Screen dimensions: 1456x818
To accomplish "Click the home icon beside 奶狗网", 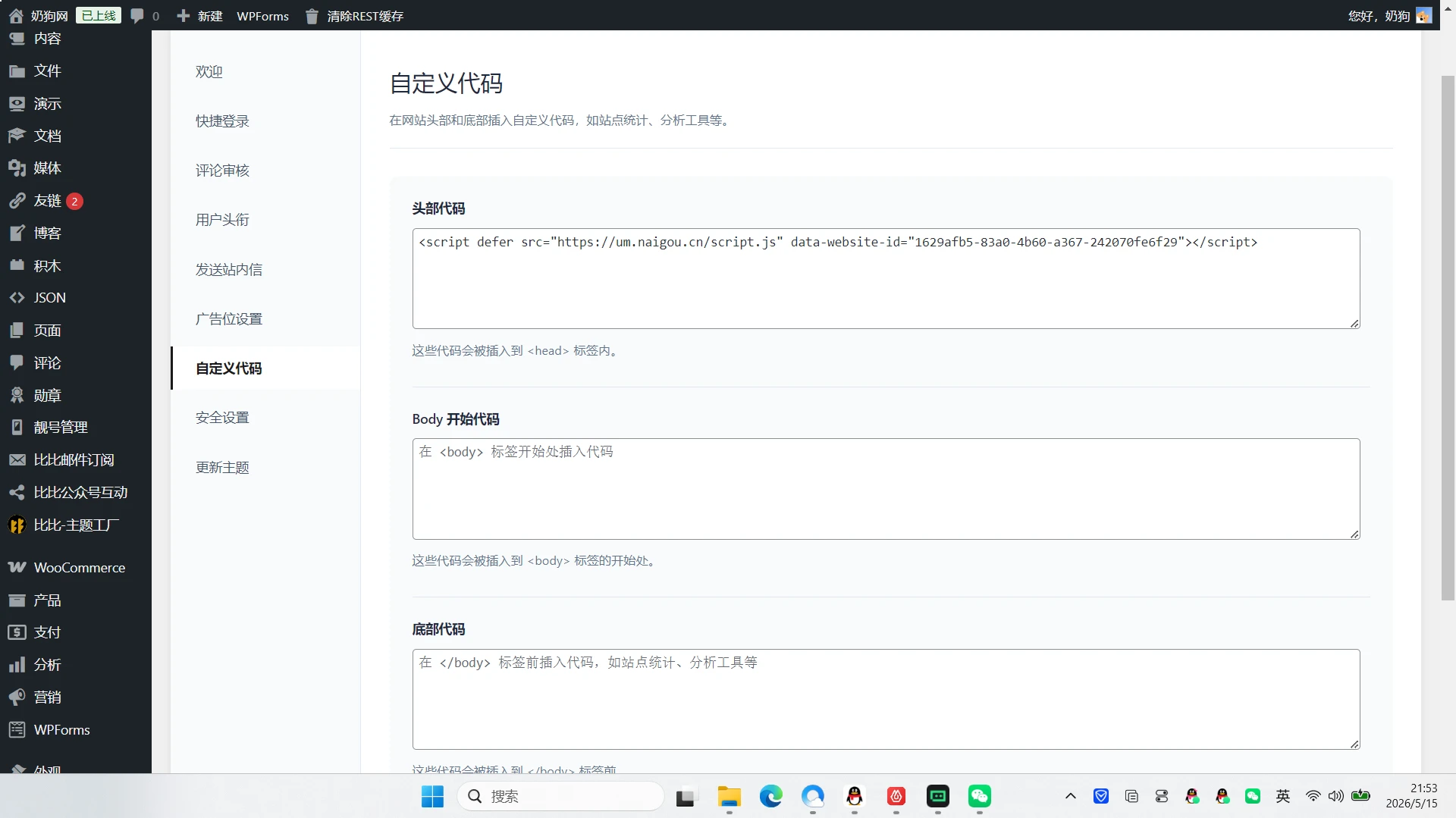I will click(16, 16).
